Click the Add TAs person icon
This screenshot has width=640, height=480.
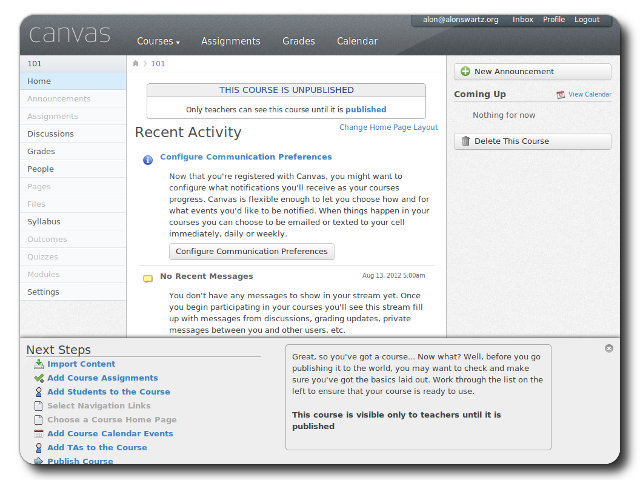38,448
